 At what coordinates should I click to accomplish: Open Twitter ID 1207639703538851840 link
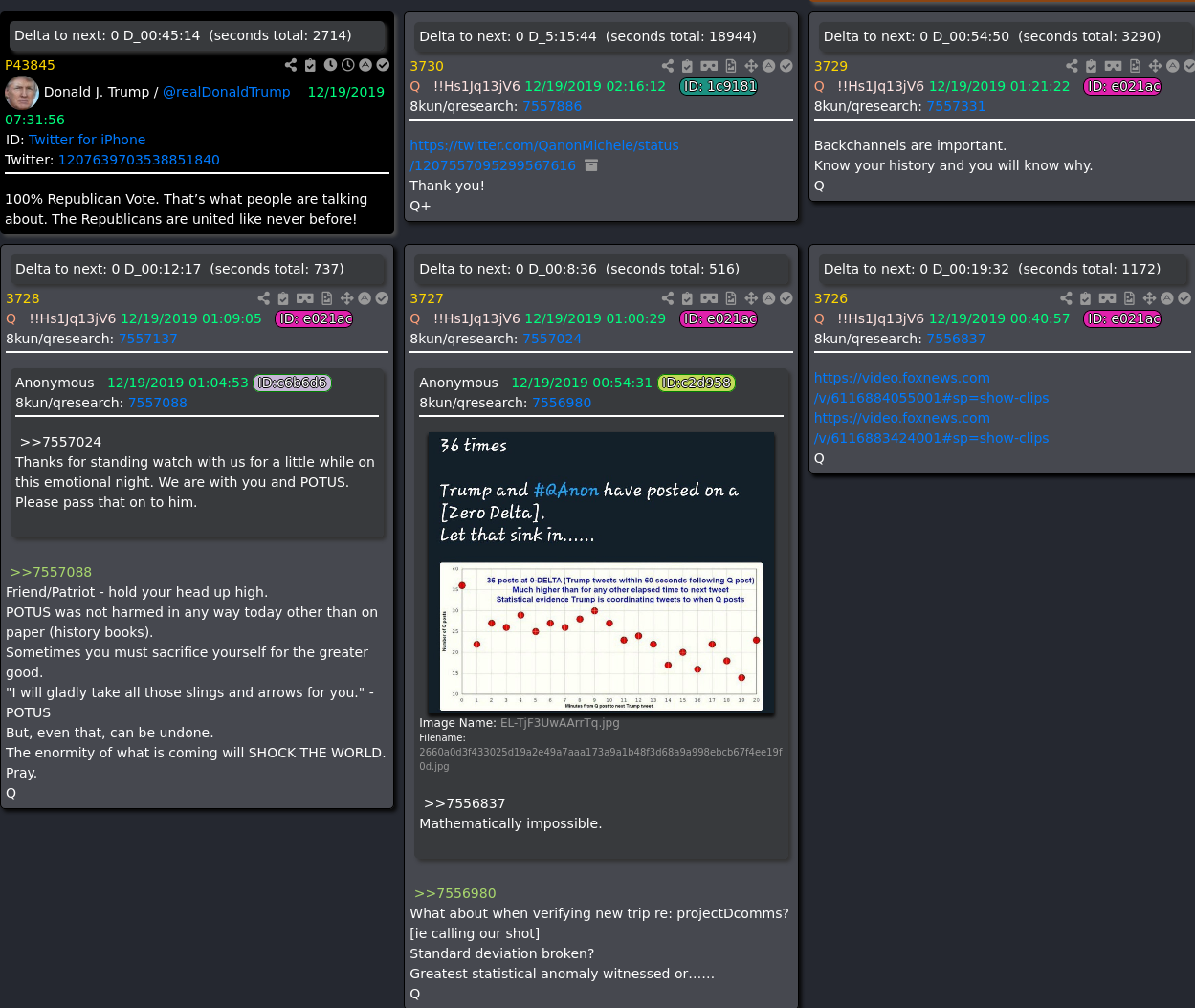(x=139, y=160)
